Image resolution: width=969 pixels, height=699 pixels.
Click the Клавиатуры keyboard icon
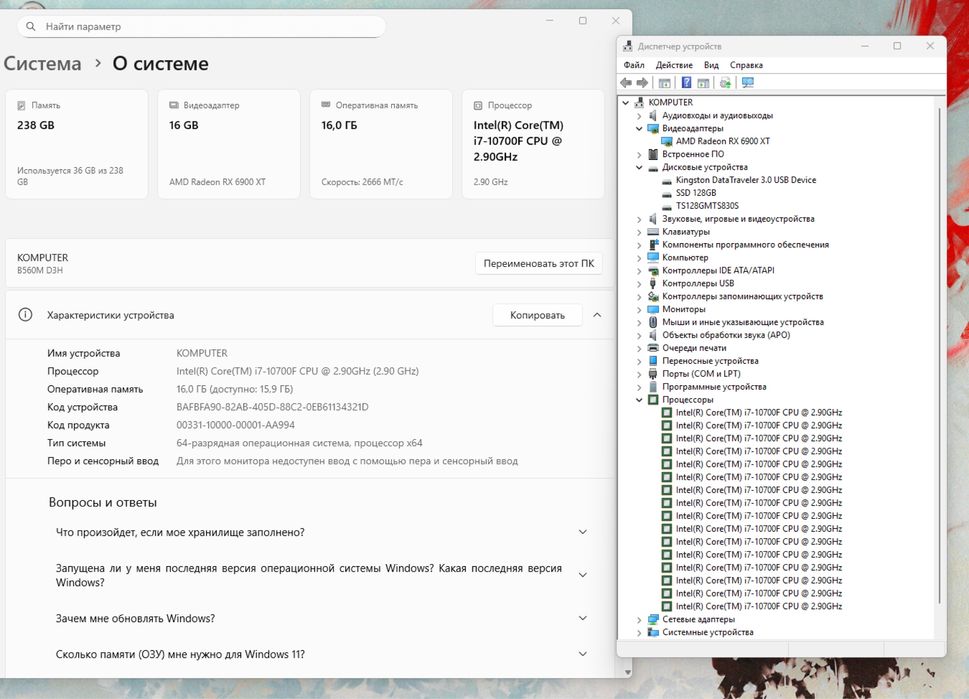point(653,232)
